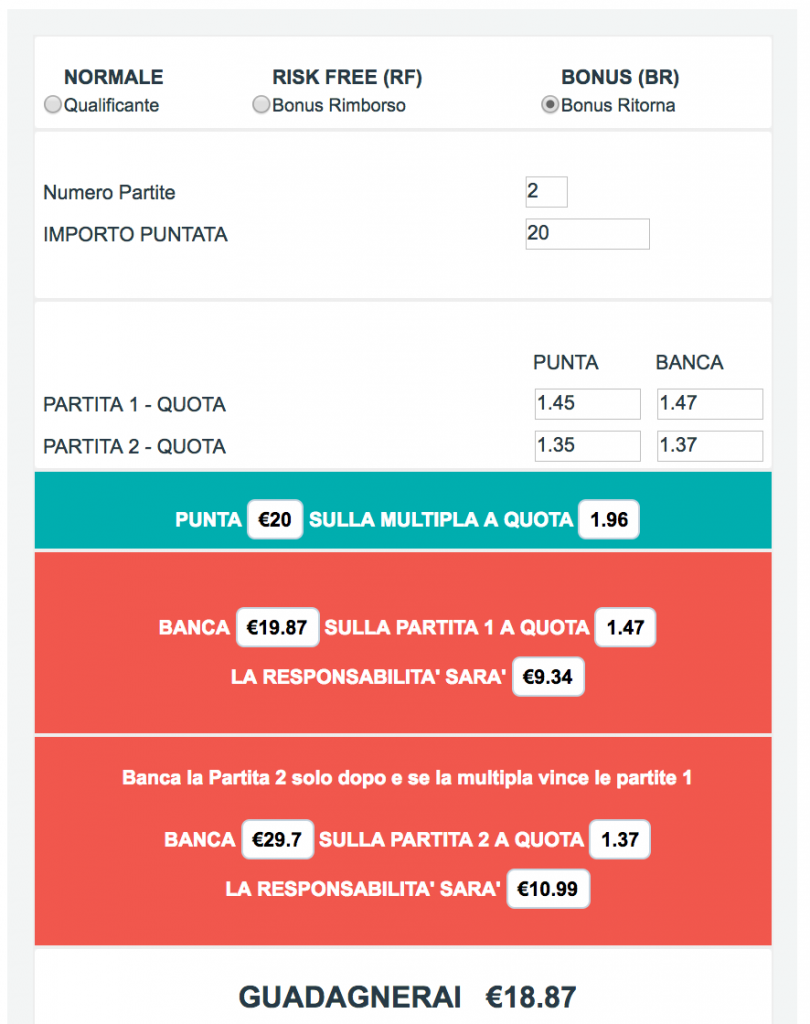This screenshot has width=810, height=1024.
Task: Click the 1.96 multipla quota box
Action: coord(608,520)
